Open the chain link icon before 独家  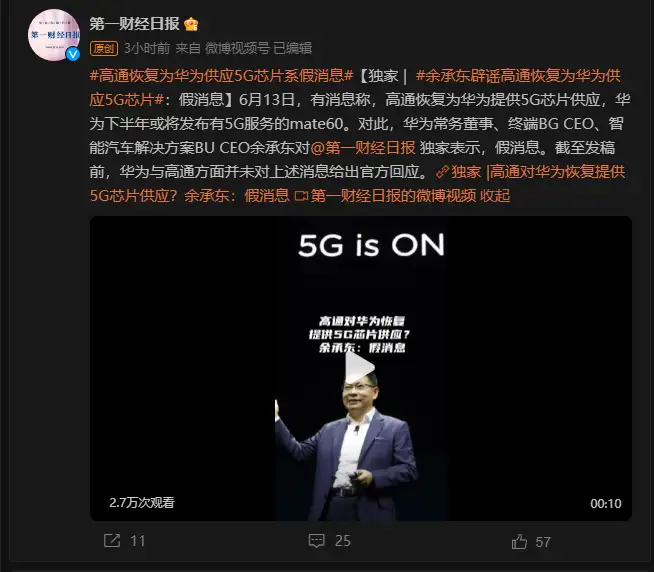coord(442,172)
